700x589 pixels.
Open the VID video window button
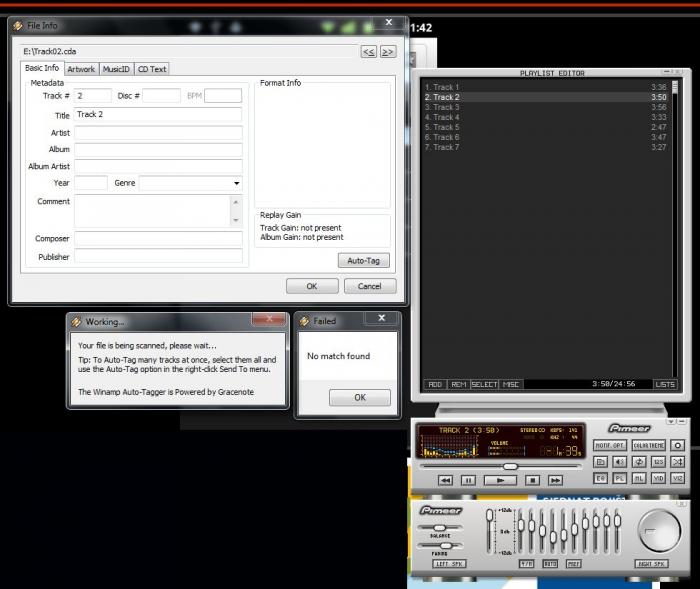(x=658, y=479)
